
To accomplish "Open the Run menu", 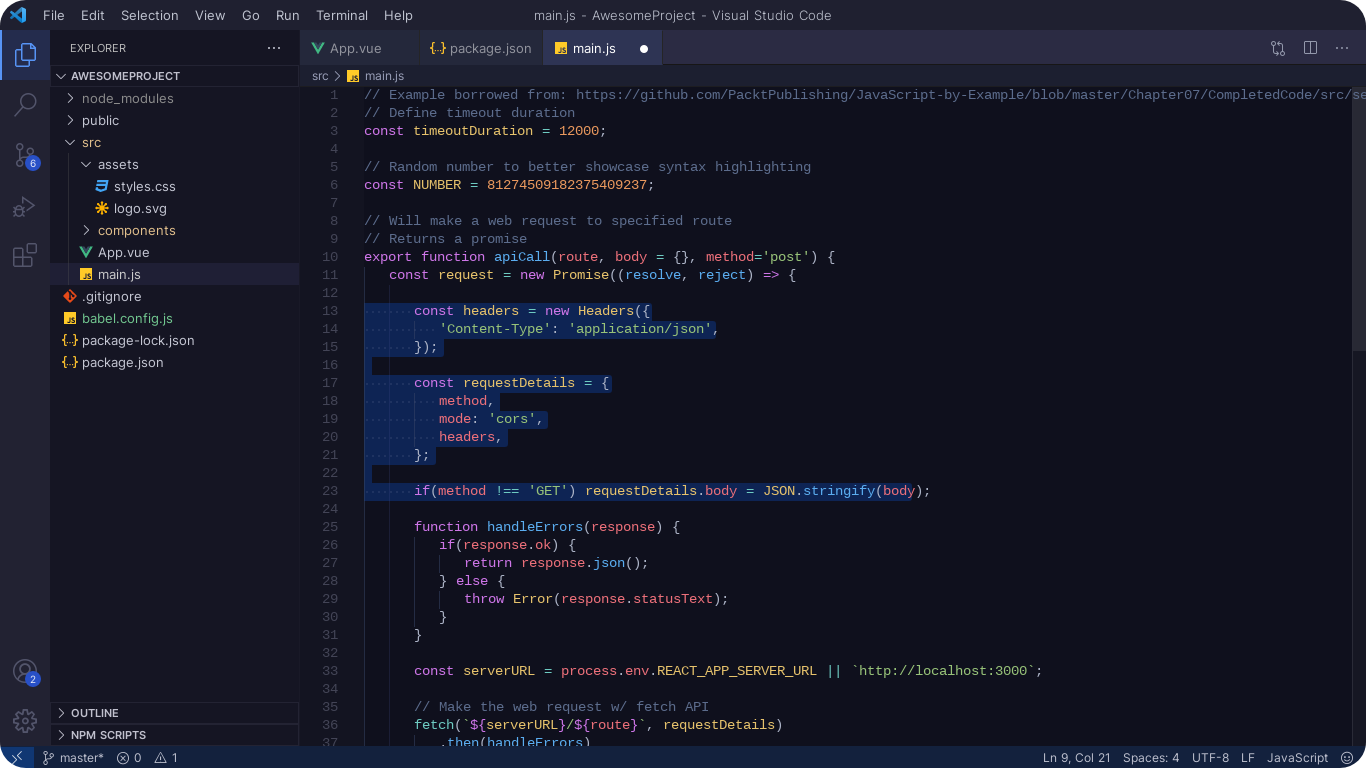I will (x=288, y=15).
